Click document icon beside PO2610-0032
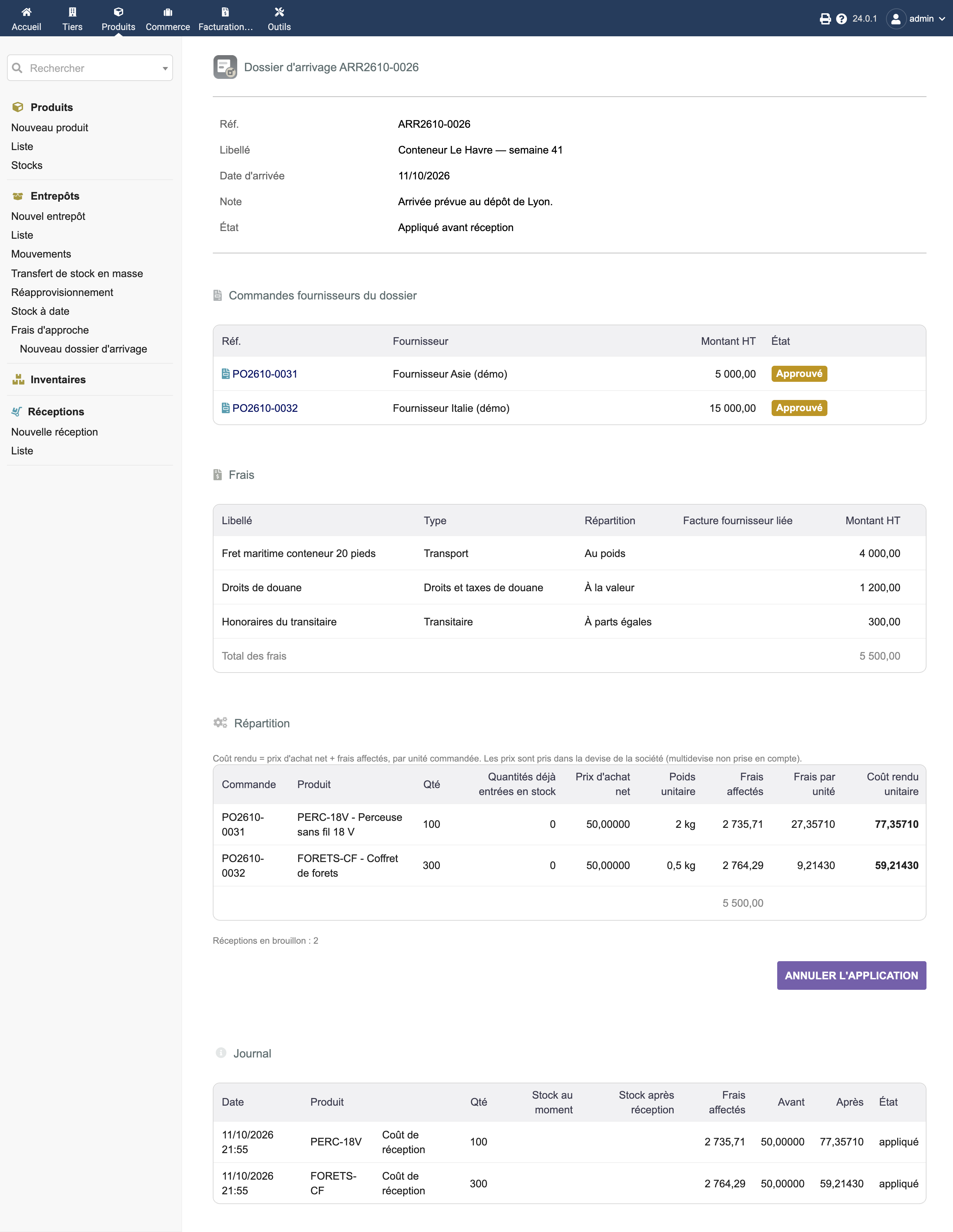Screen dimensions: 953x1232 pyautogui.click(x=226, y=408)
